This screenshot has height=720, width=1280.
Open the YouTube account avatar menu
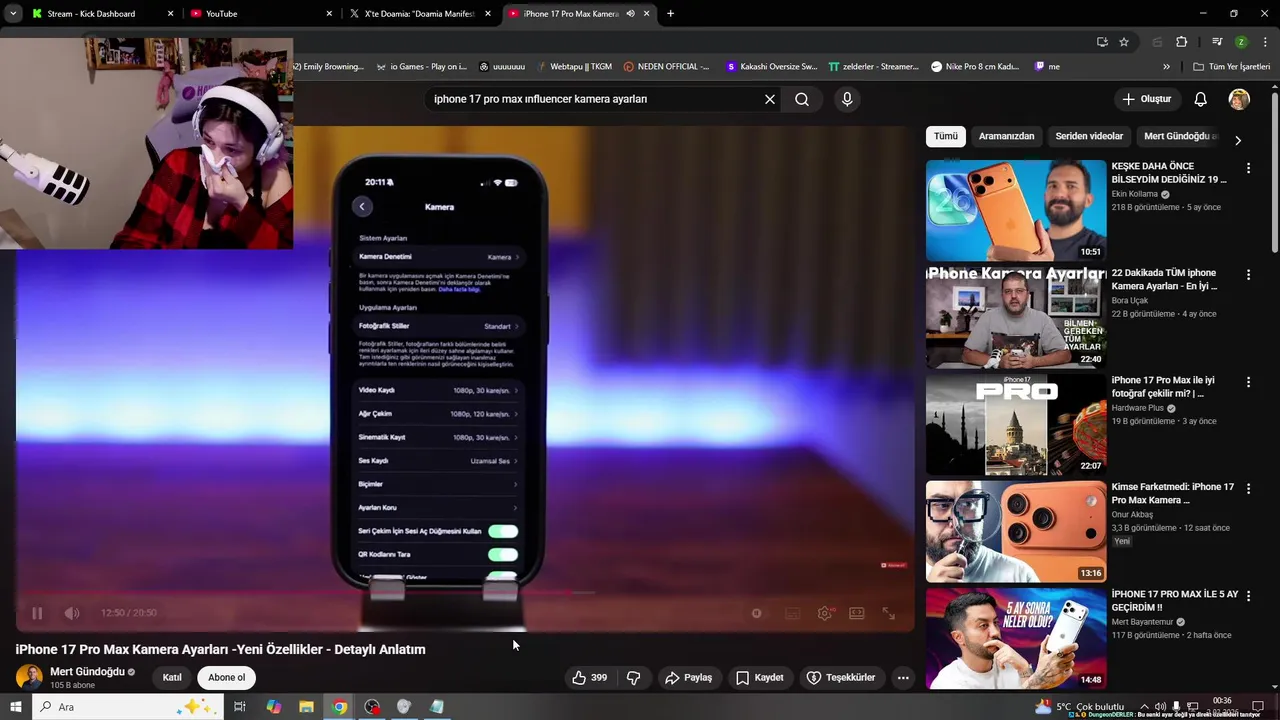(1239, 99)
